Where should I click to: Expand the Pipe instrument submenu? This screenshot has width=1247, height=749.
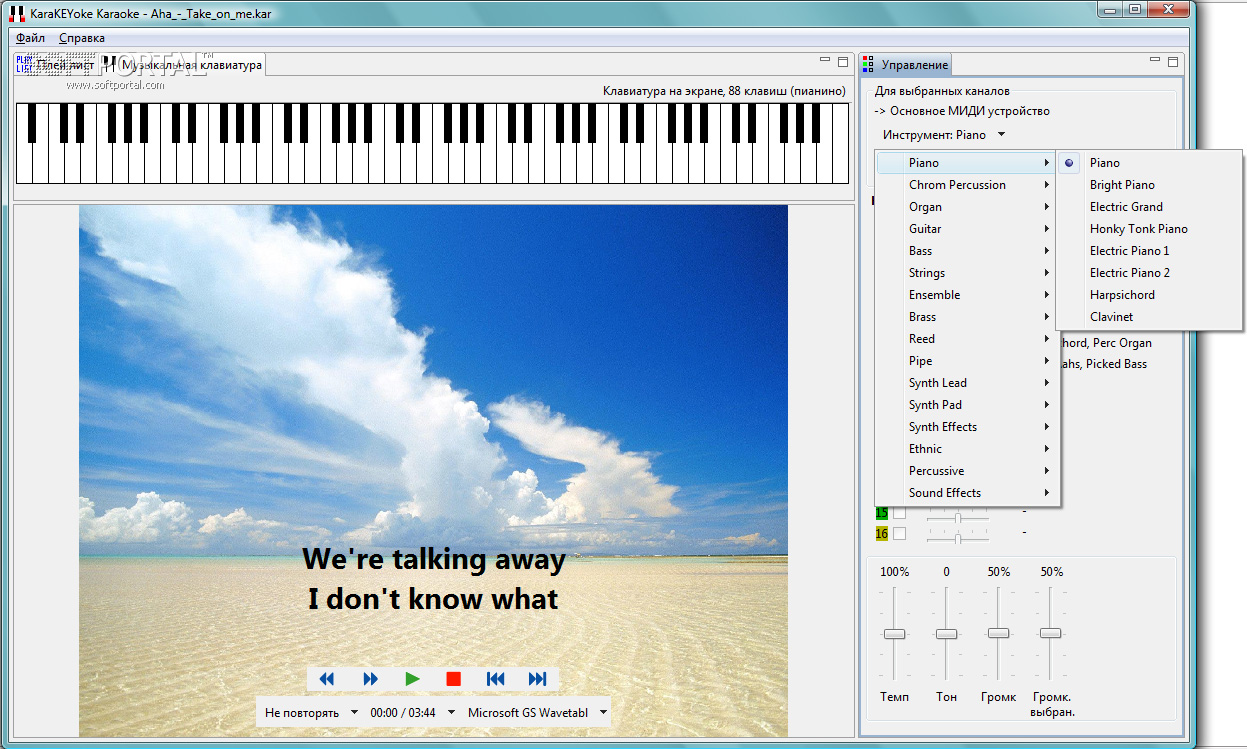click(x=967, y=361)
